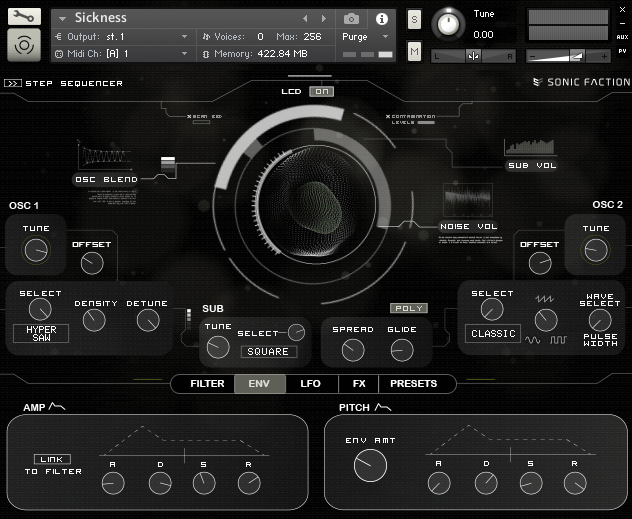
Task: Enable LINK to filter for amp envelope
Action: point(52,459)
